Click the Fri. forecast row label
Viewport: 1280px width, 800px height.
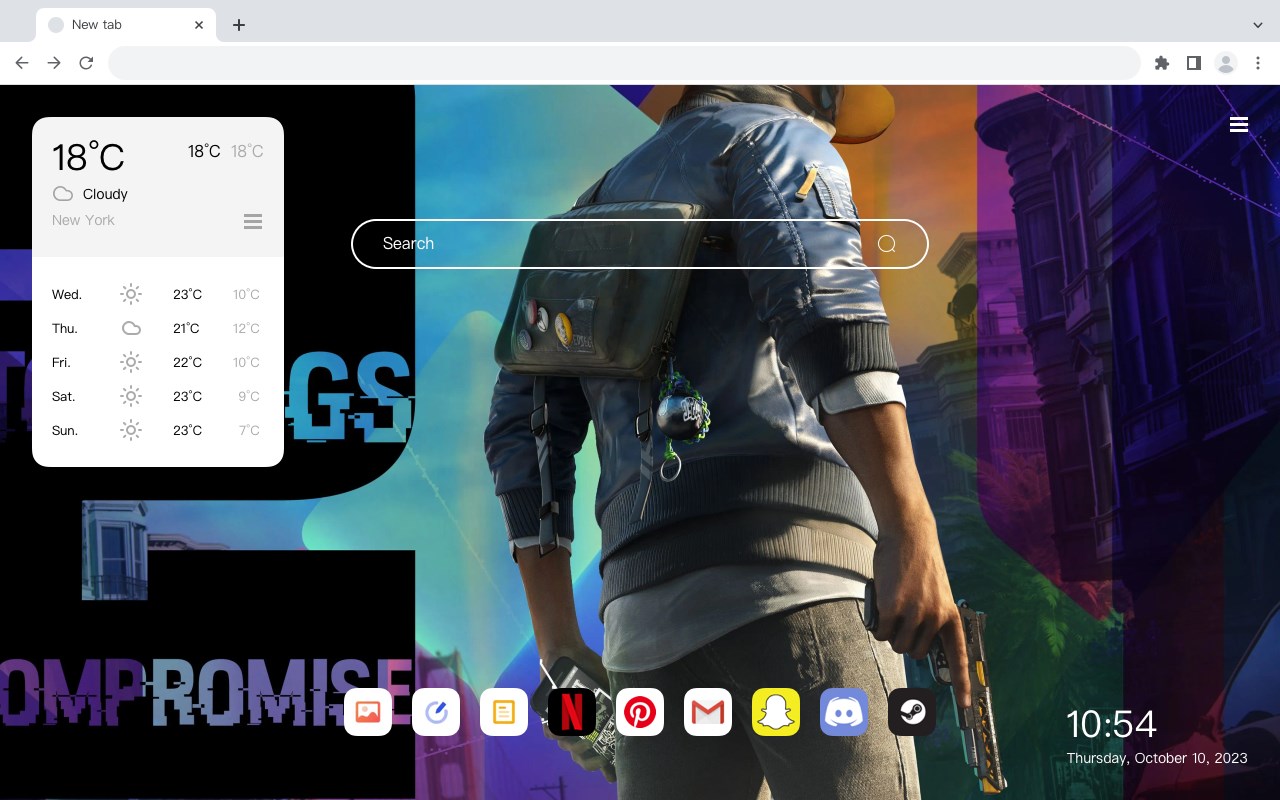61,362
